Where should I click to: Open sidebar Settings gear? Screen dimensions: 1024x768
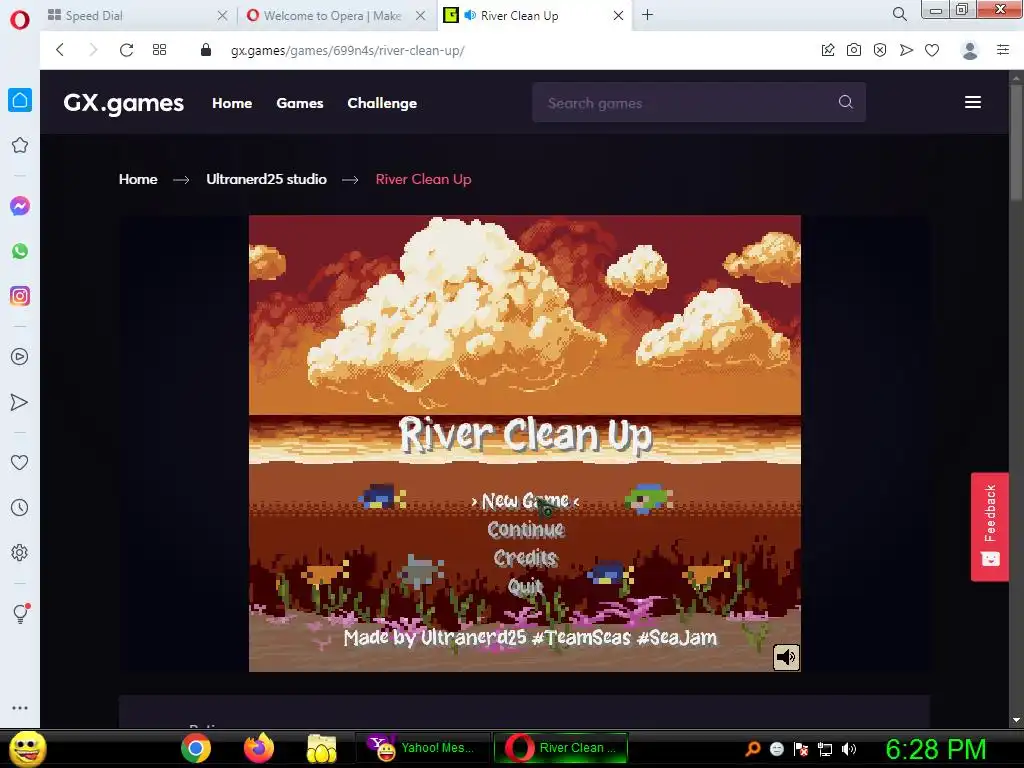click(x=20, y=552)
